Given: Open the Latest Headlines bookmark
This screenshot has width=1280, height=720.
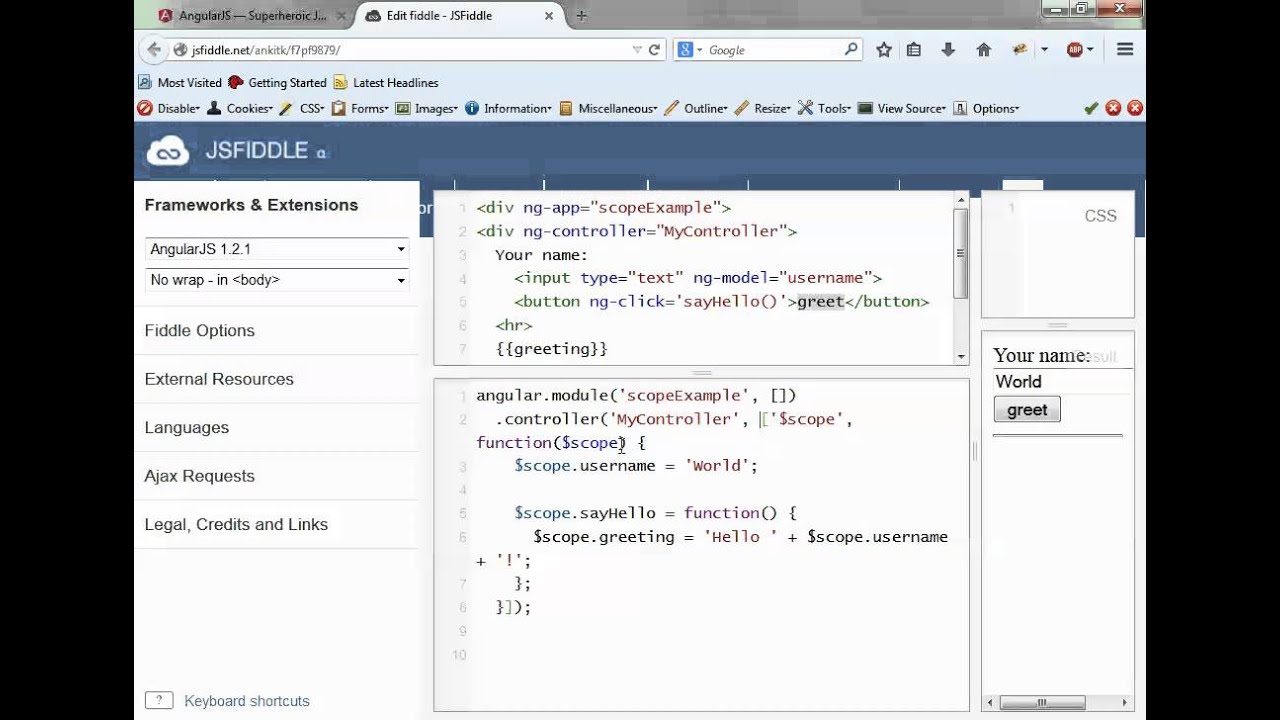Looking at the screenshot, I should tap(386, 82).
